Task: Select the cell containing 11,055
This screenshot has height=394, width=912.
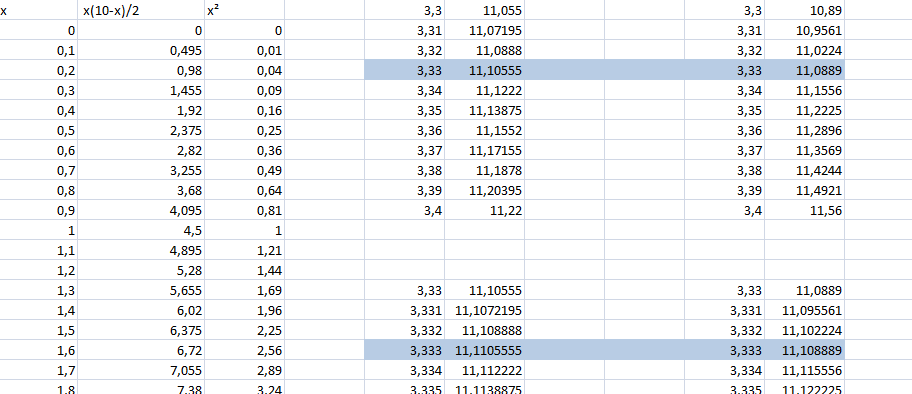Action: click(484, 10)
